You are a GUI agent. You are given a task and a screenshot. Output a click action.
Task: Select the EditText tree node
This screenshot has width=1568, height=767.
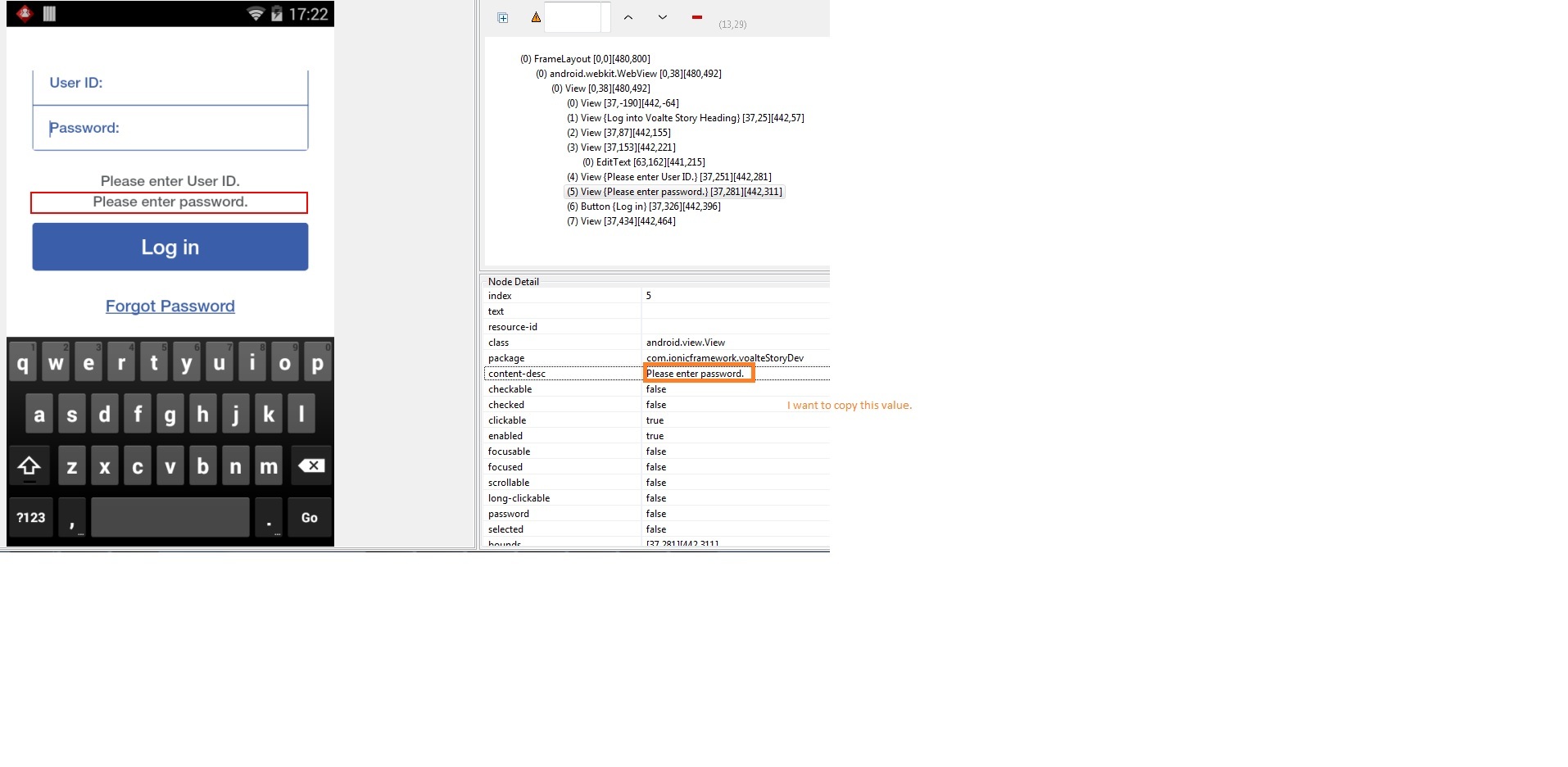coord(644,162)
